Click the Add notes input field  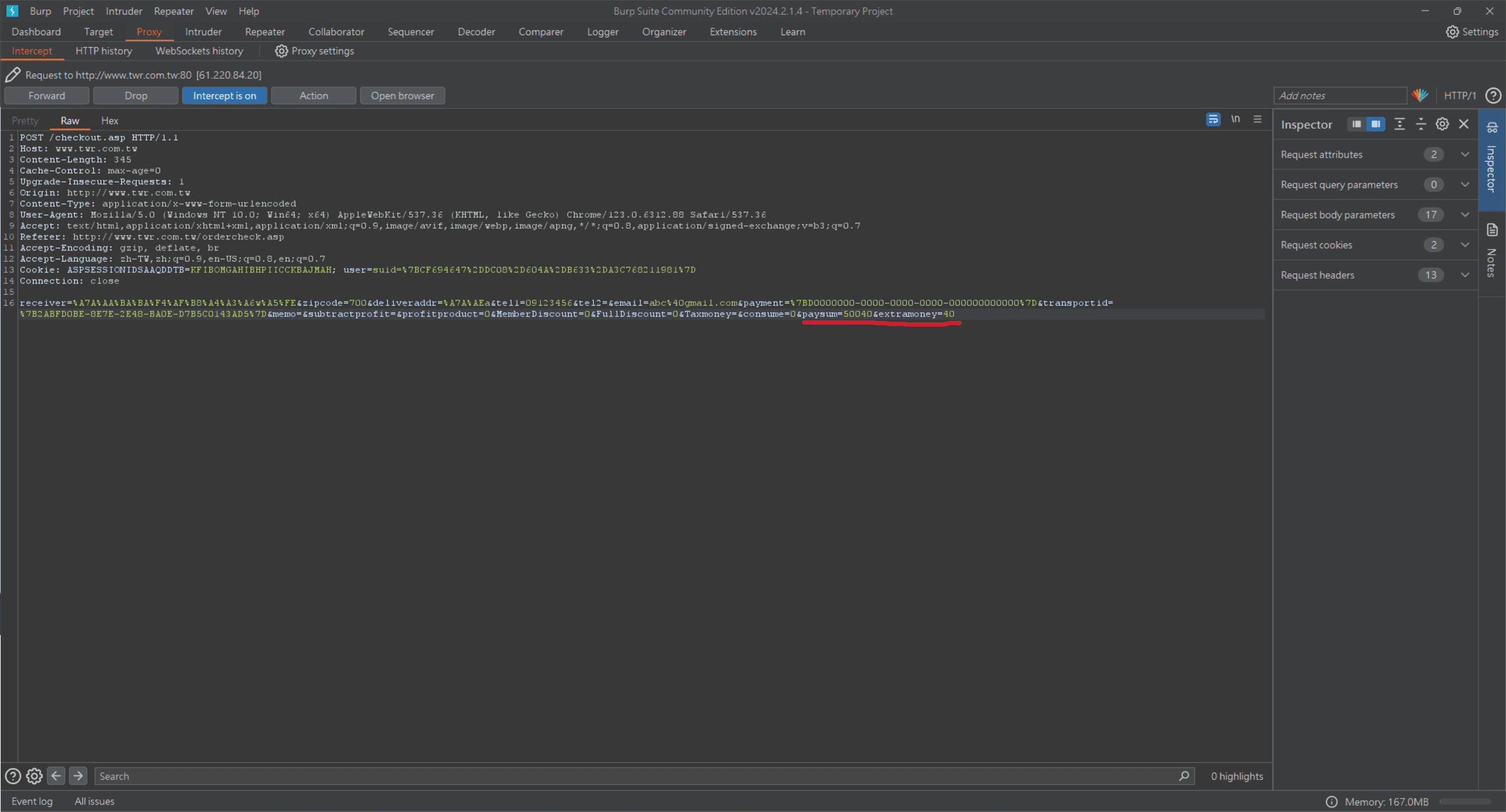pyautogui.click(x=1340, y=96)
